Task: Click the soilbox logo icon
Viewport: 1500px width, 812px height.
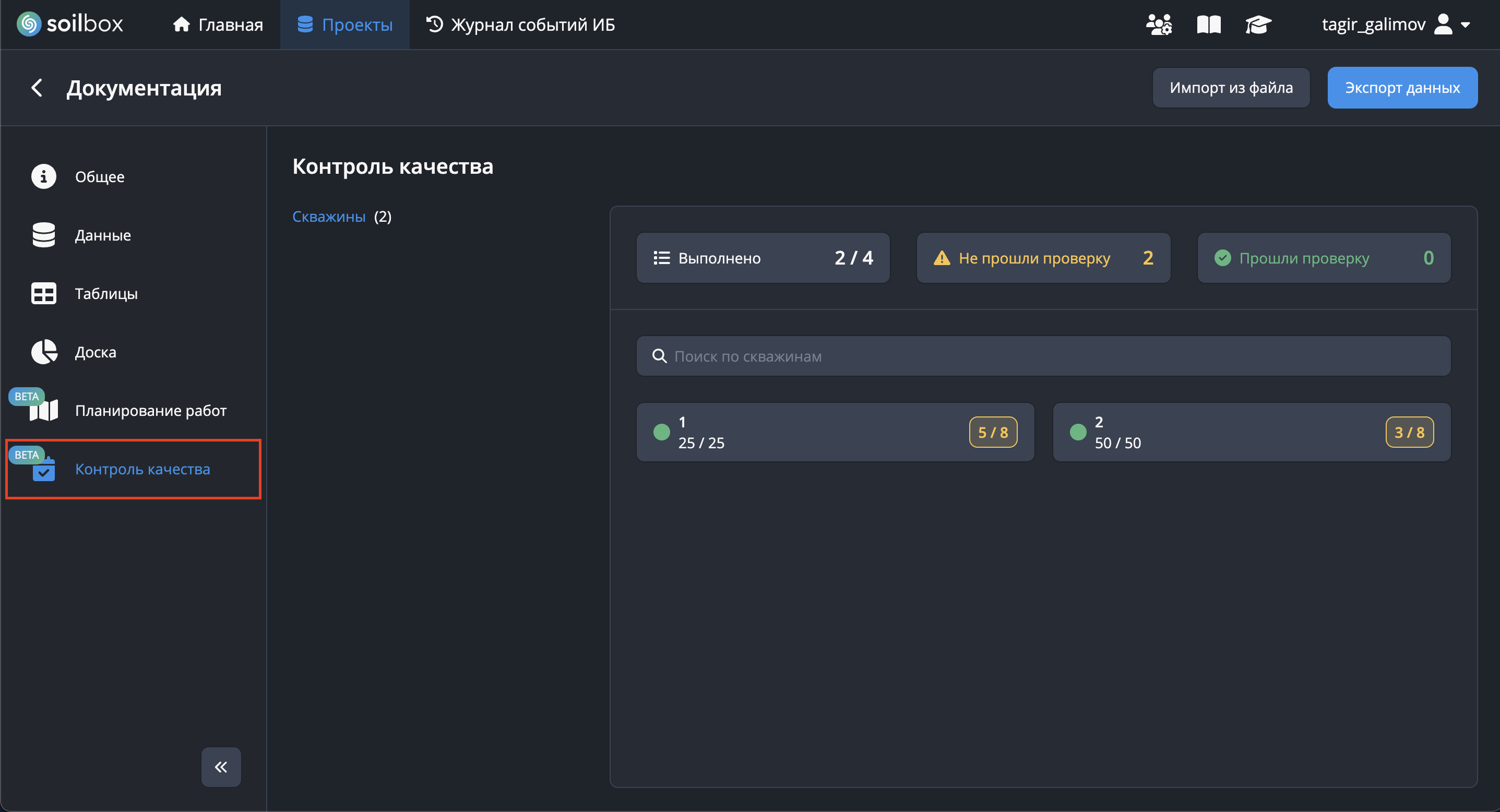Action: click(29, 24)
